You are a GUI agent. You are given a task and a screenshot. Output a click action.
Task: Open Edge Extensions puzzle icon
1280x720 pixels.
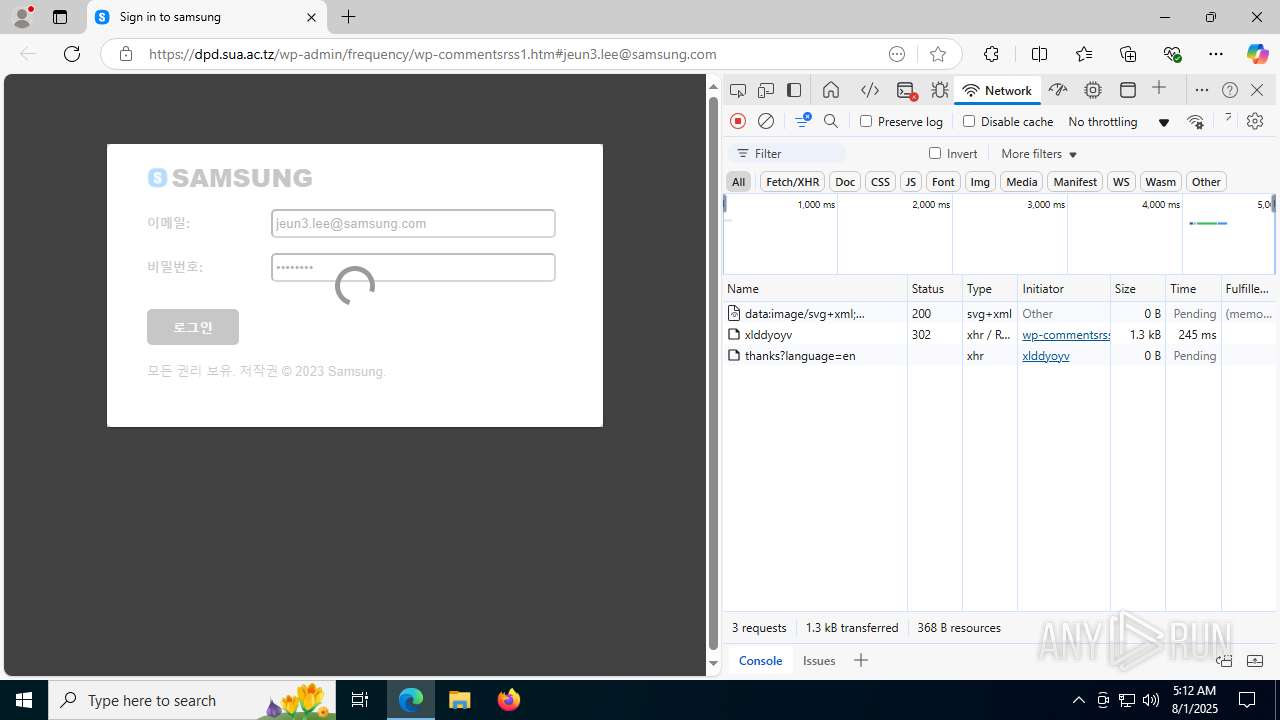pyautogui.click(x=991, y=54)
